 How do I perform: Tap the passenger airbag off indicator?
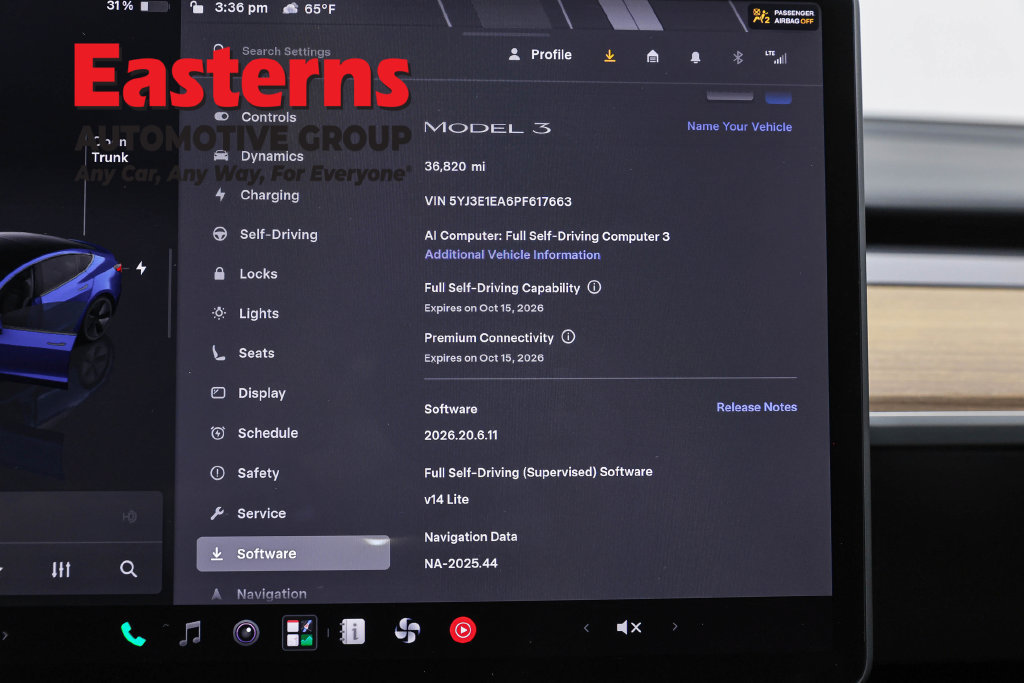[x=783, y=16]
